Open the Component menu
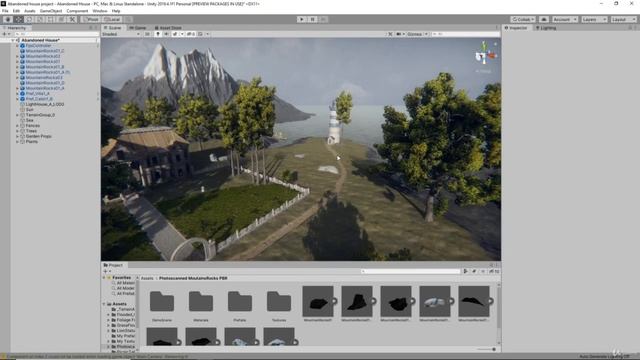 coord(77,11)
